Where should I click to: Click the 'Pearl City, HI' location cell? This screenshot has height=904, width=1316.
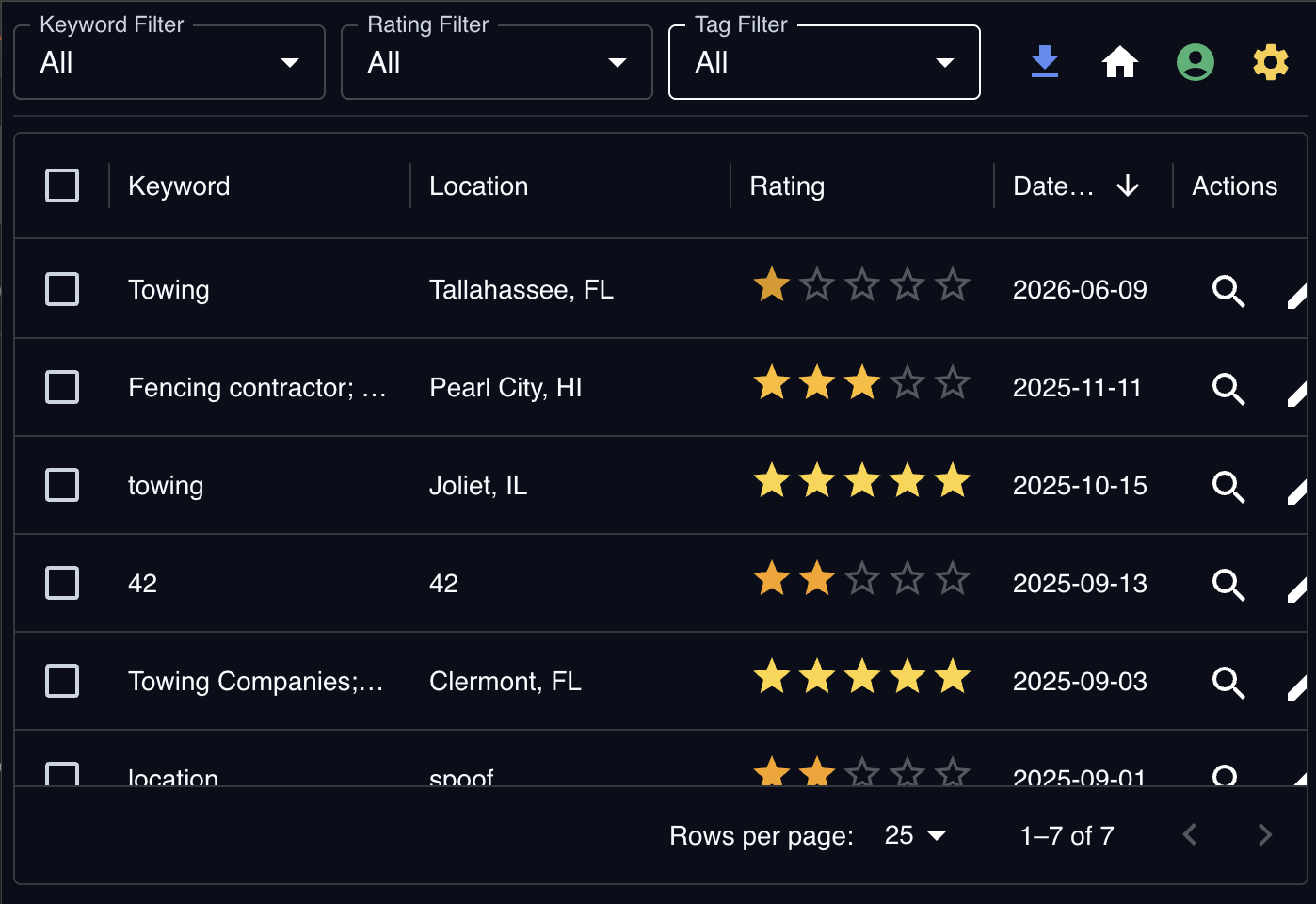click(x=506, y=388)
